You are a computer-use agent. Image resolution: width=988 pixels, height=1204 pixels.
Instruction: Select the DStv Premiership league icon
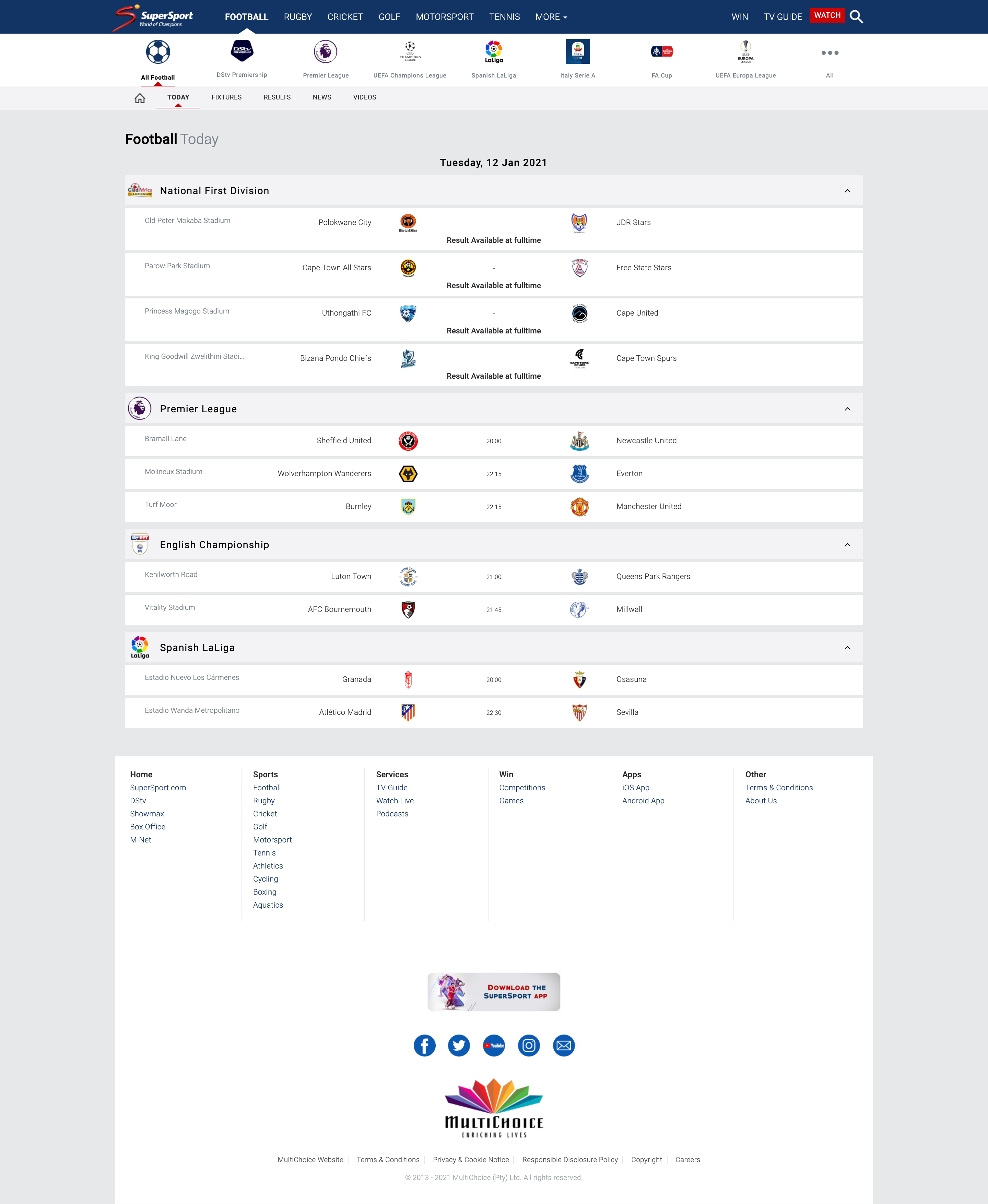pyautogui.click(x=242, y=51)
